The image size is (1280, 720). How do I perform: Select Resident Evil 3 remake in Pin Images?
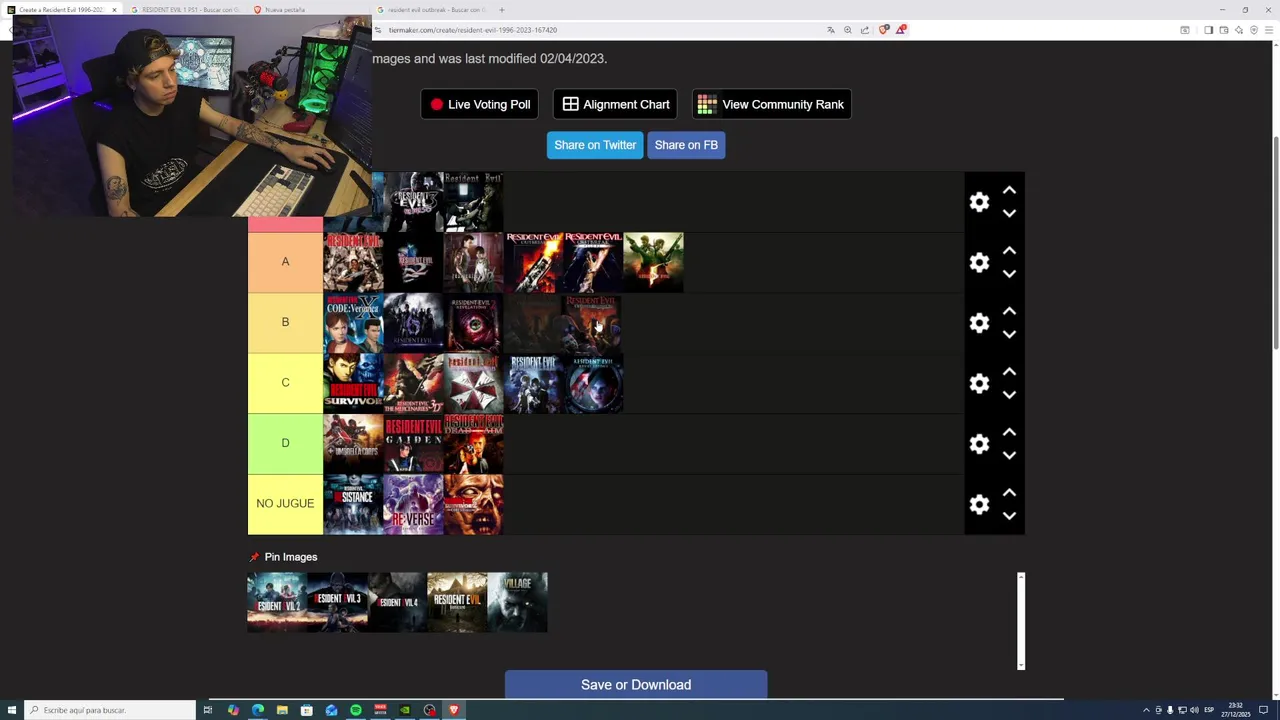click(x=337, y=602)
